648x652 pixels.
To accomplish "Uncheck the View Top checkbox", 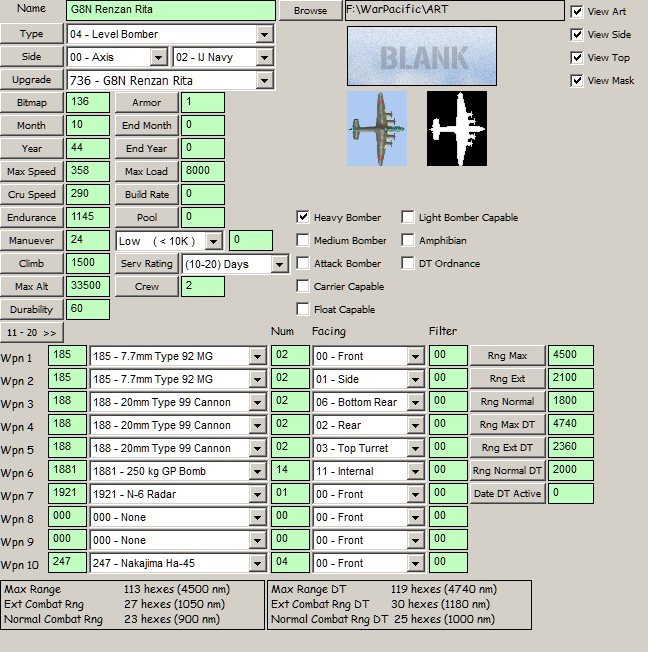I will point(576,57).
